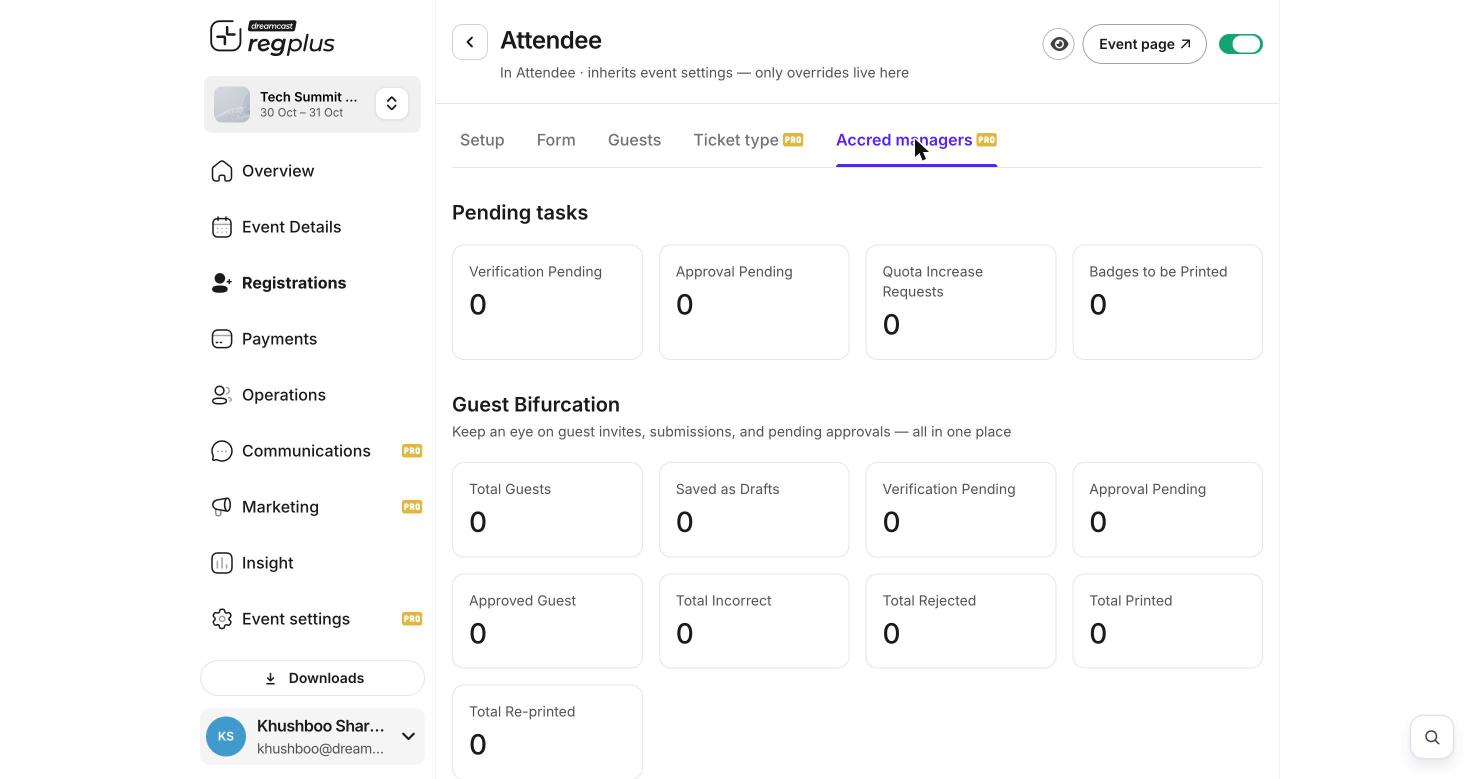
Task: Click the Payments card icon
Action: click(222, 339)
